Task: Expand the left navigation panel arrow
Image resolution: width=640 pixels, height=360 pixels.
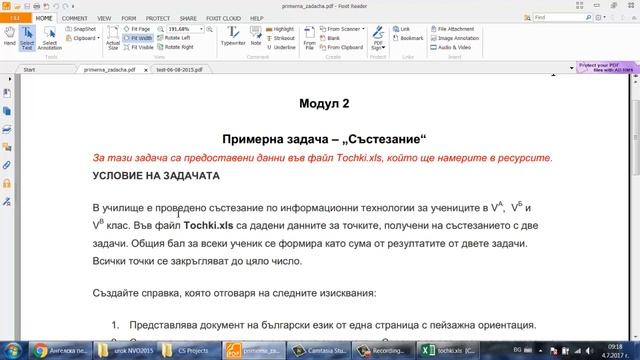Action: click(10, 79)
